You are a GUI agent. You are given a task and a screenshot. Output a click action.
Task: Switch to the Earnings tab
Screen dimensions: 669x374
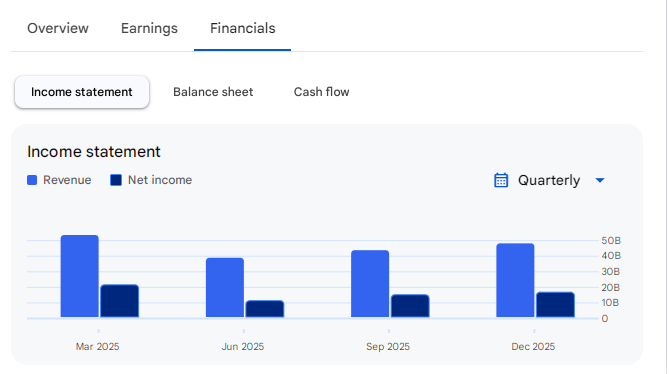149,28
